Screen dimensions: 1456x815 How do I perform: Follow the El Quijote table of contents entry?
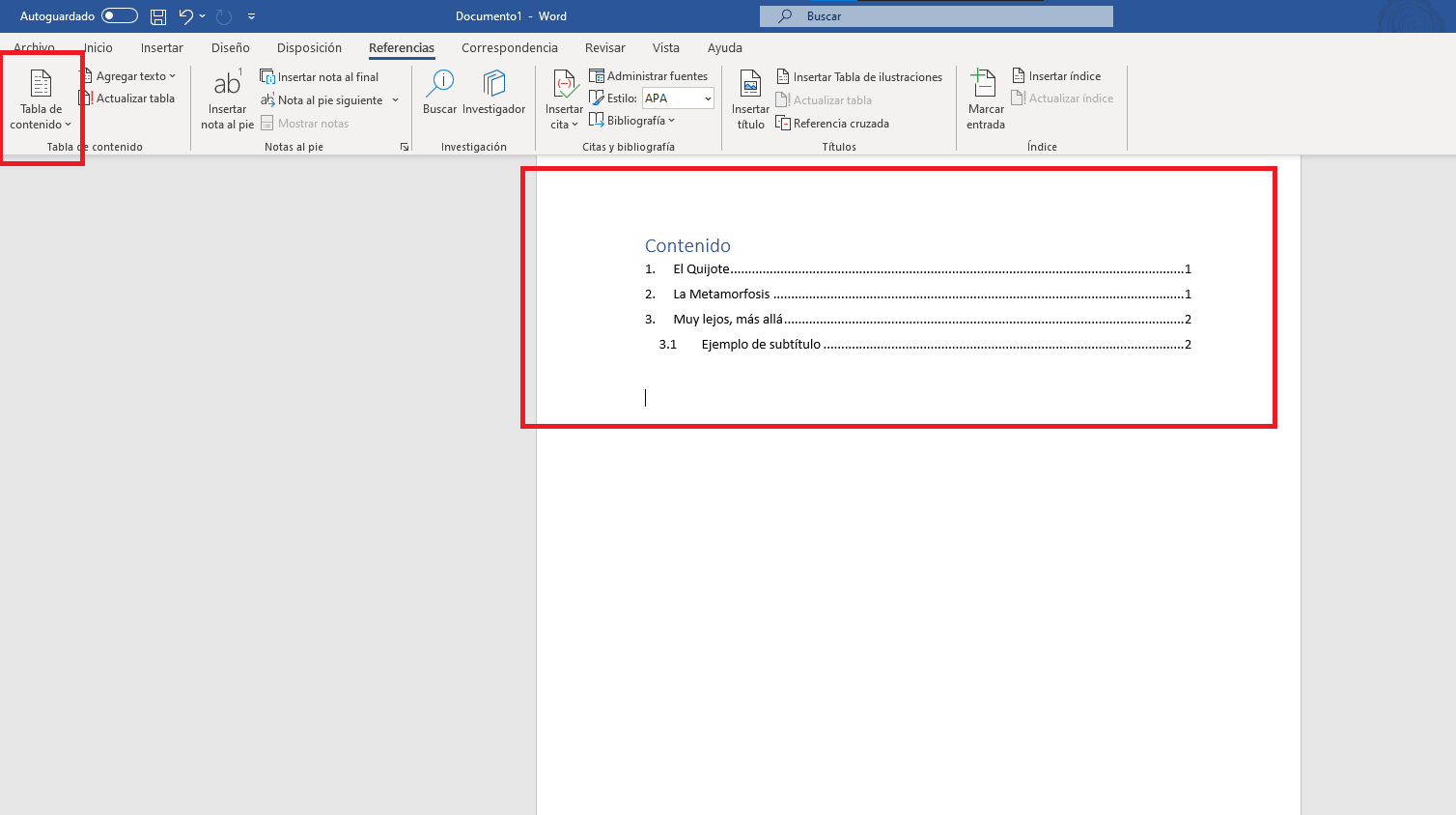pos(918,269)
